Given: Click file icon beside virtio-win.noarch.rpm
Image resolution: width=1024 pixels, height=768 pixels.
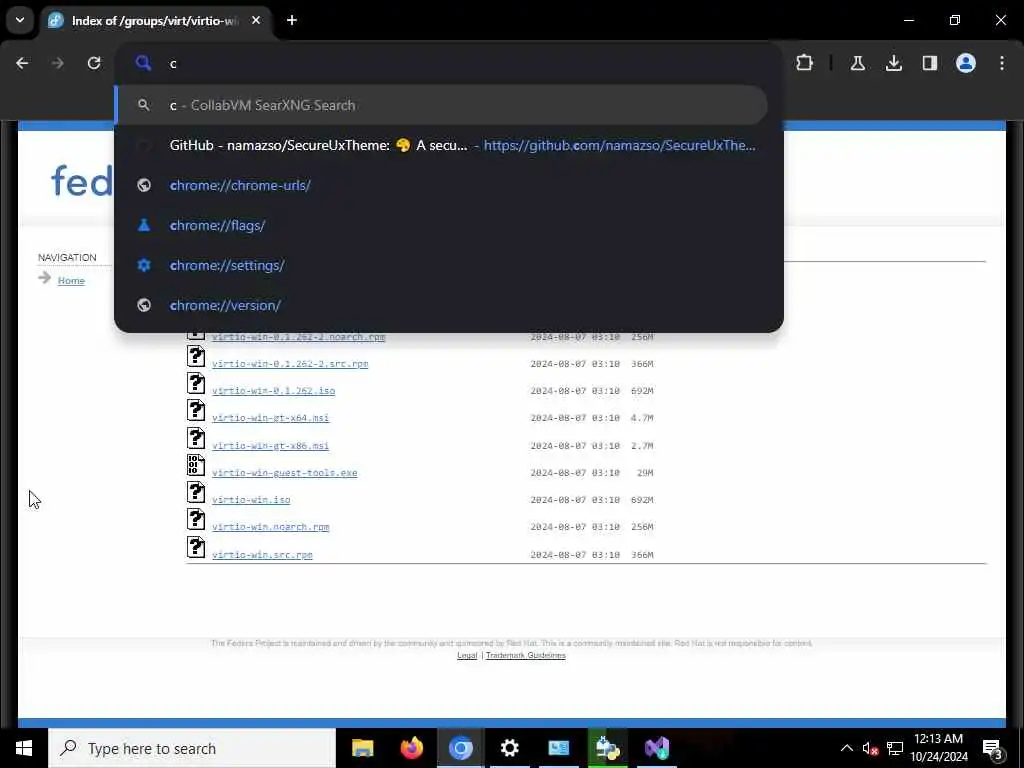Looking at the screenshot, I should pos(196,520).
